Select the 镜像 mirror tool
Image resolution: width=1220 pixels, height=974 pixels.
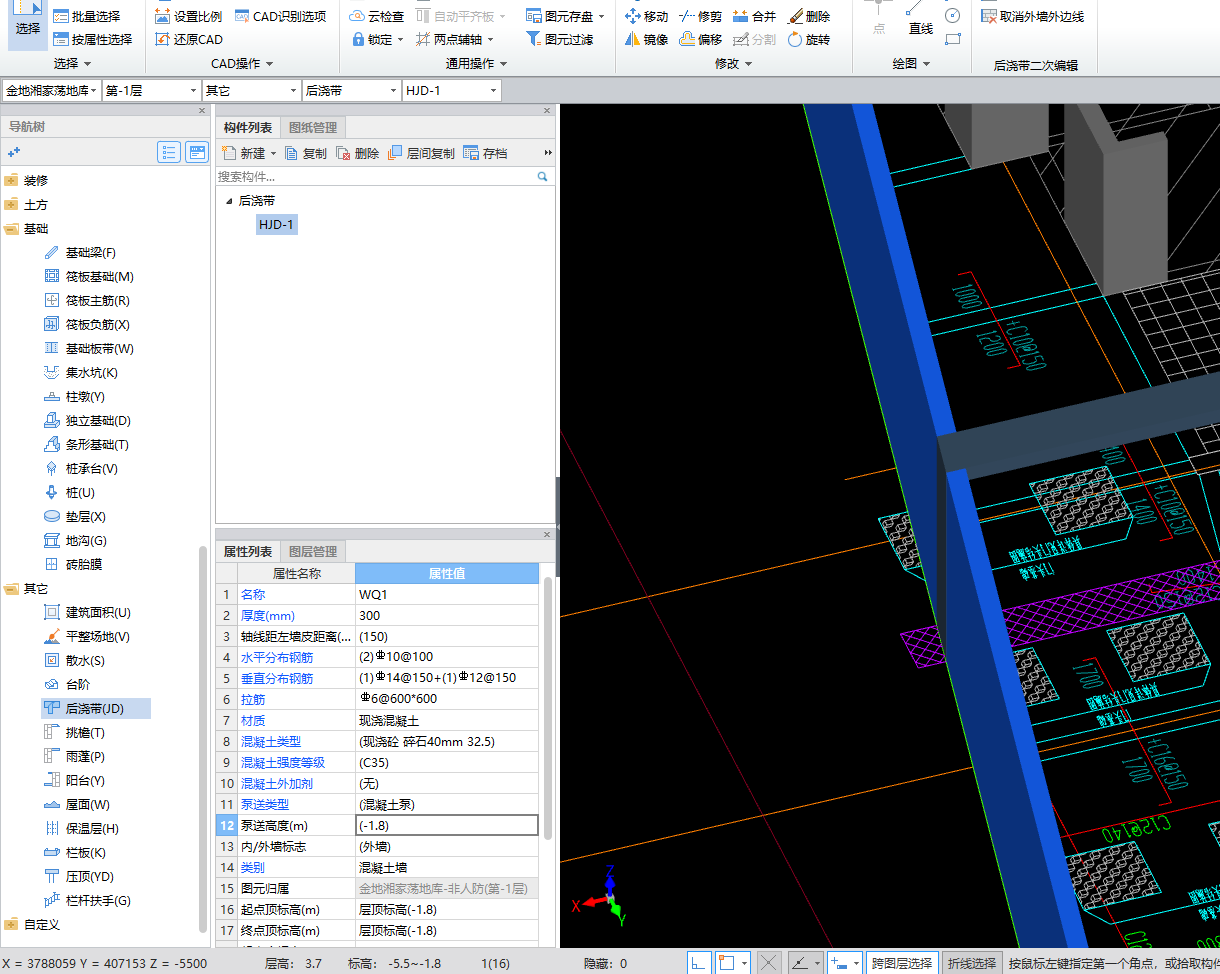pos(646,40)
